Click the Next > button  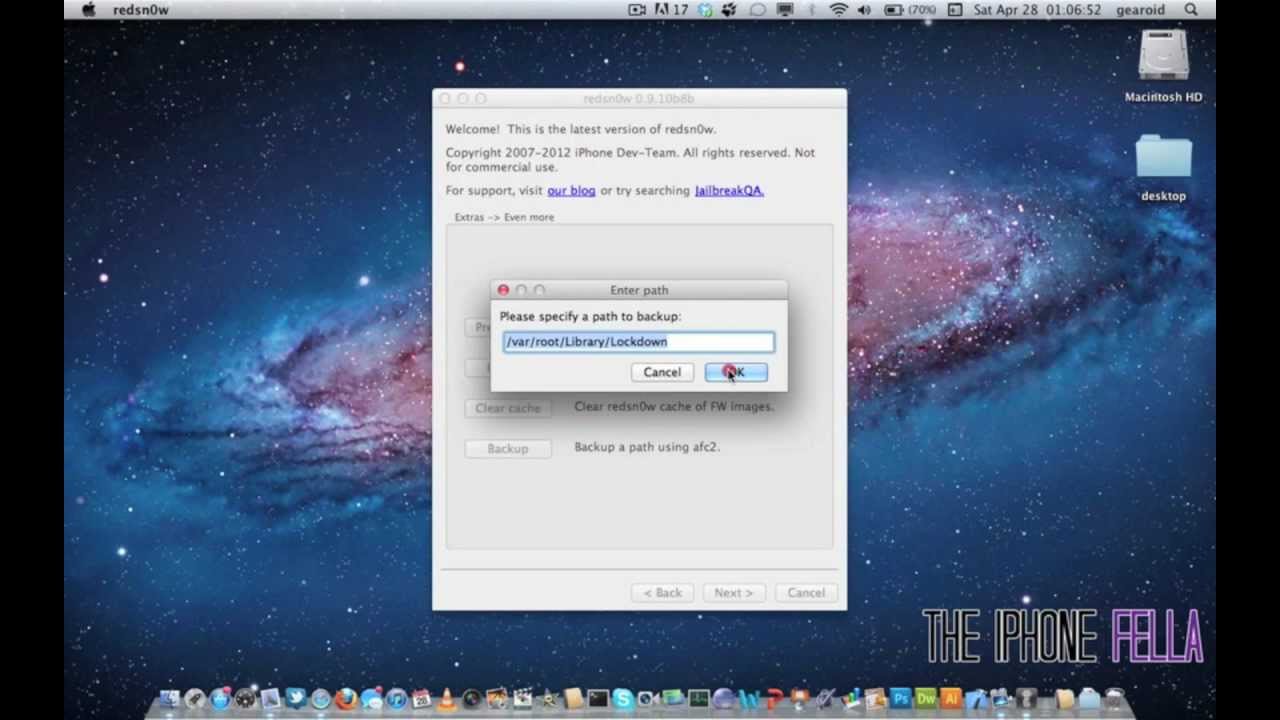click(x=733, y=593)
